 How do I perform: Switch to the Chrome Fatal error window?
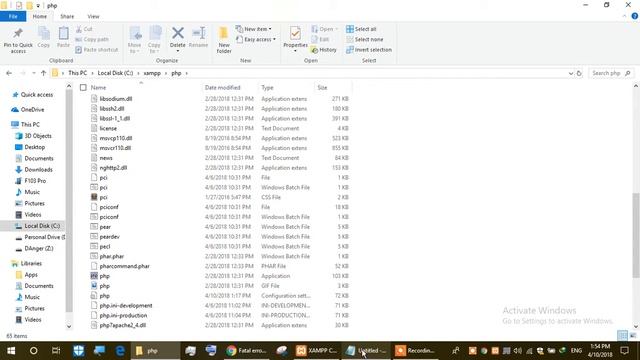pyautogui.click(x=247, y=351)
